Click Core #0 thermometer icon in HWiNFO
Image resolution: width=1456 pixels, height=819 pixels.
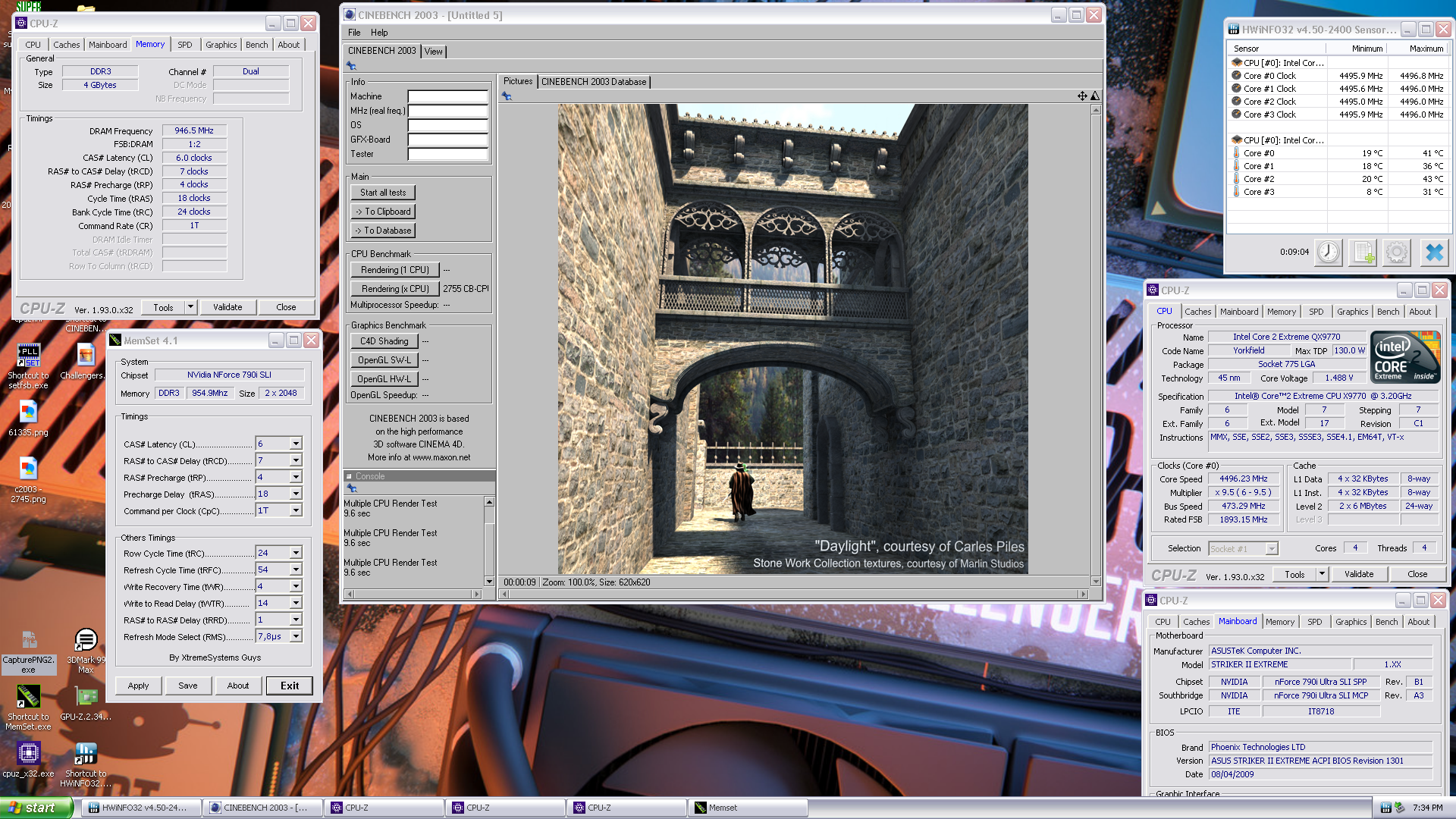click(x=1236, y=153)
